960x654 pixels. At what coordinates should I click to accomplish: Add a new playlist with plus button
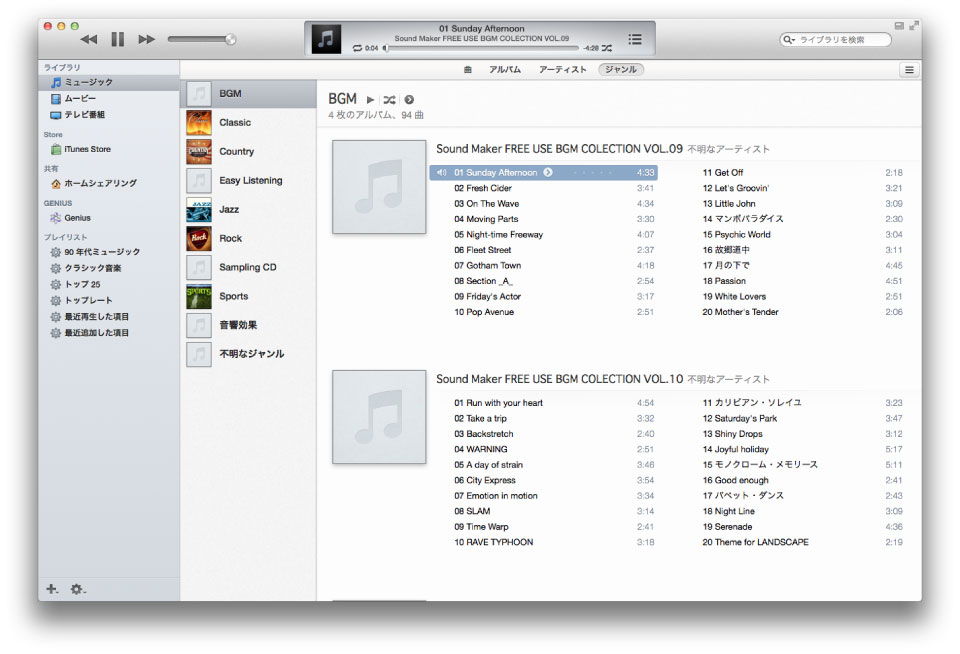[52, 589]
